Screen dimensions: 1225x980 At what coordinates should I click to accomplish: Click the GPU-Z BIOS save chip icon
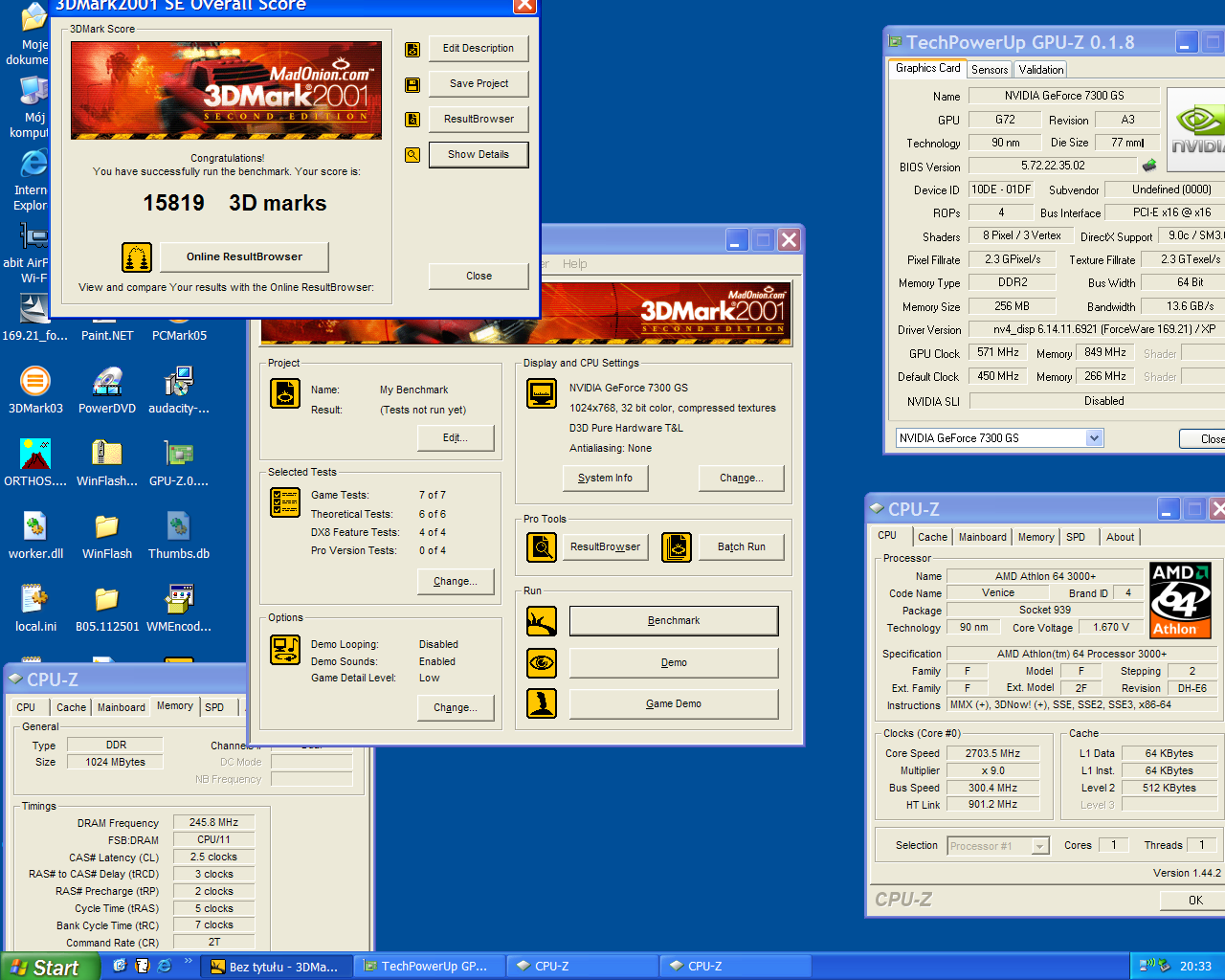pos(1149,166)
